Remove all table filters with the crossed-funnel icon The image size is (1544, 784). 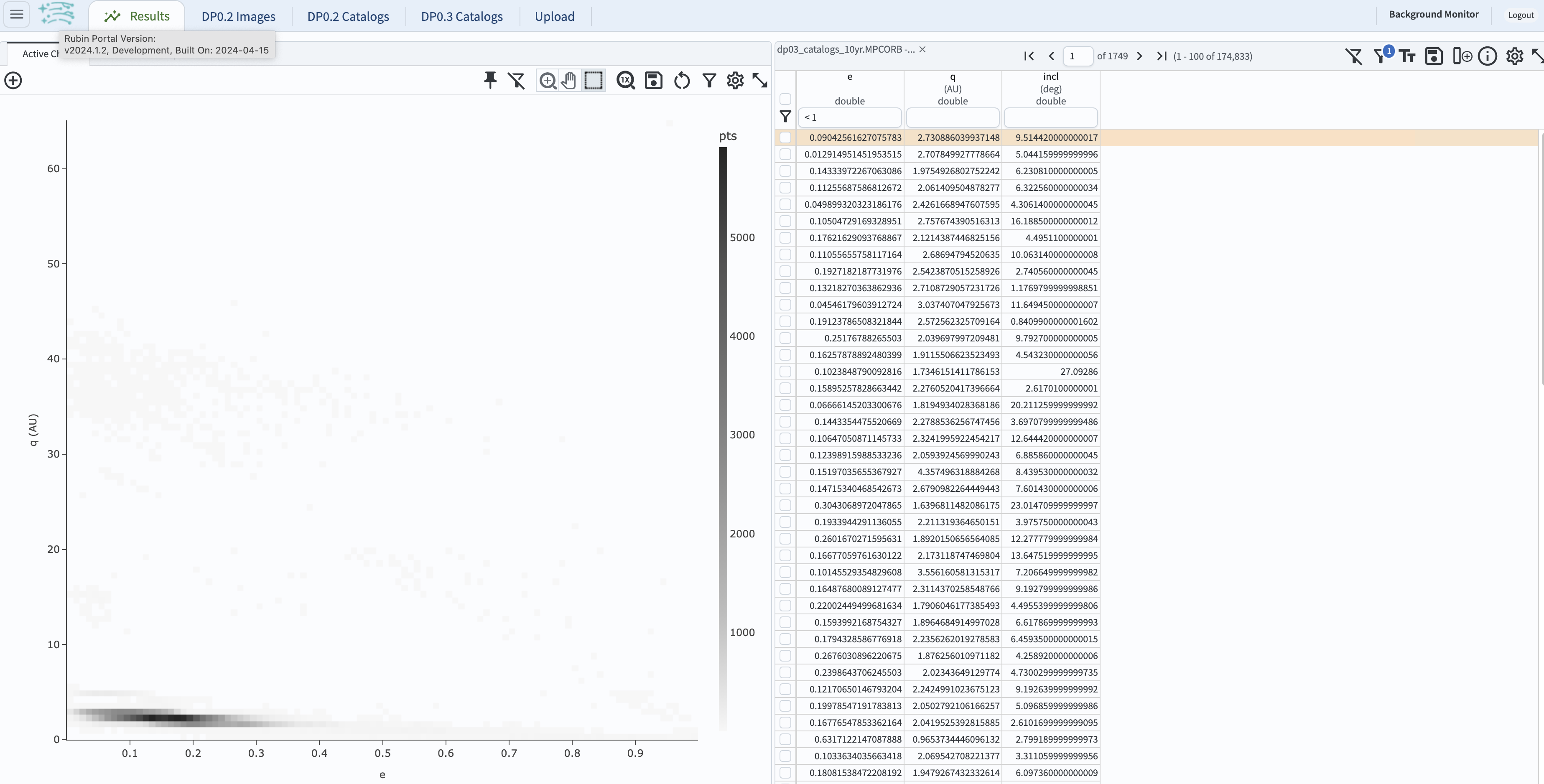[1353, 56]
